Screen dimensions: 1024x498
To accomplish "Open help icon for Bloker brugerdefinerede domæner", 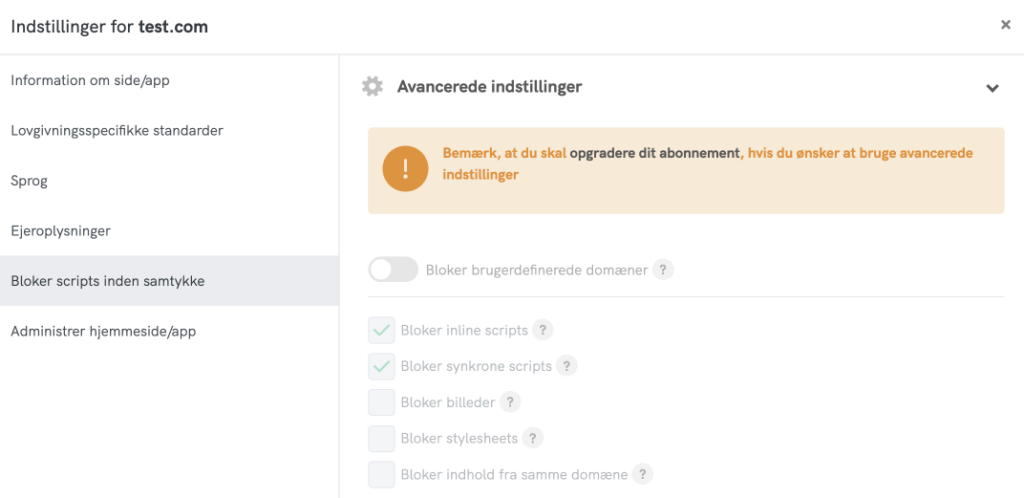I will click(663, 270).
